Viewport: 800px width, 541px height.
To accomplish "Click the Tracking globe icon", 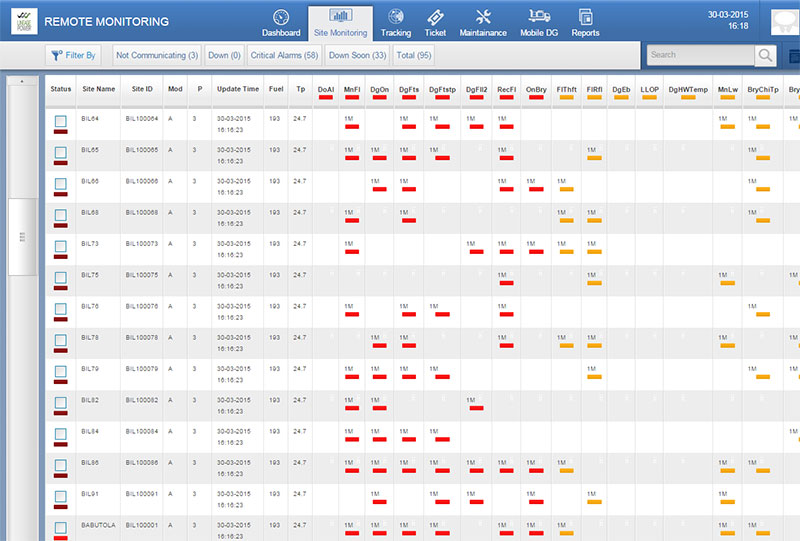I will click(x=396, y=17).
